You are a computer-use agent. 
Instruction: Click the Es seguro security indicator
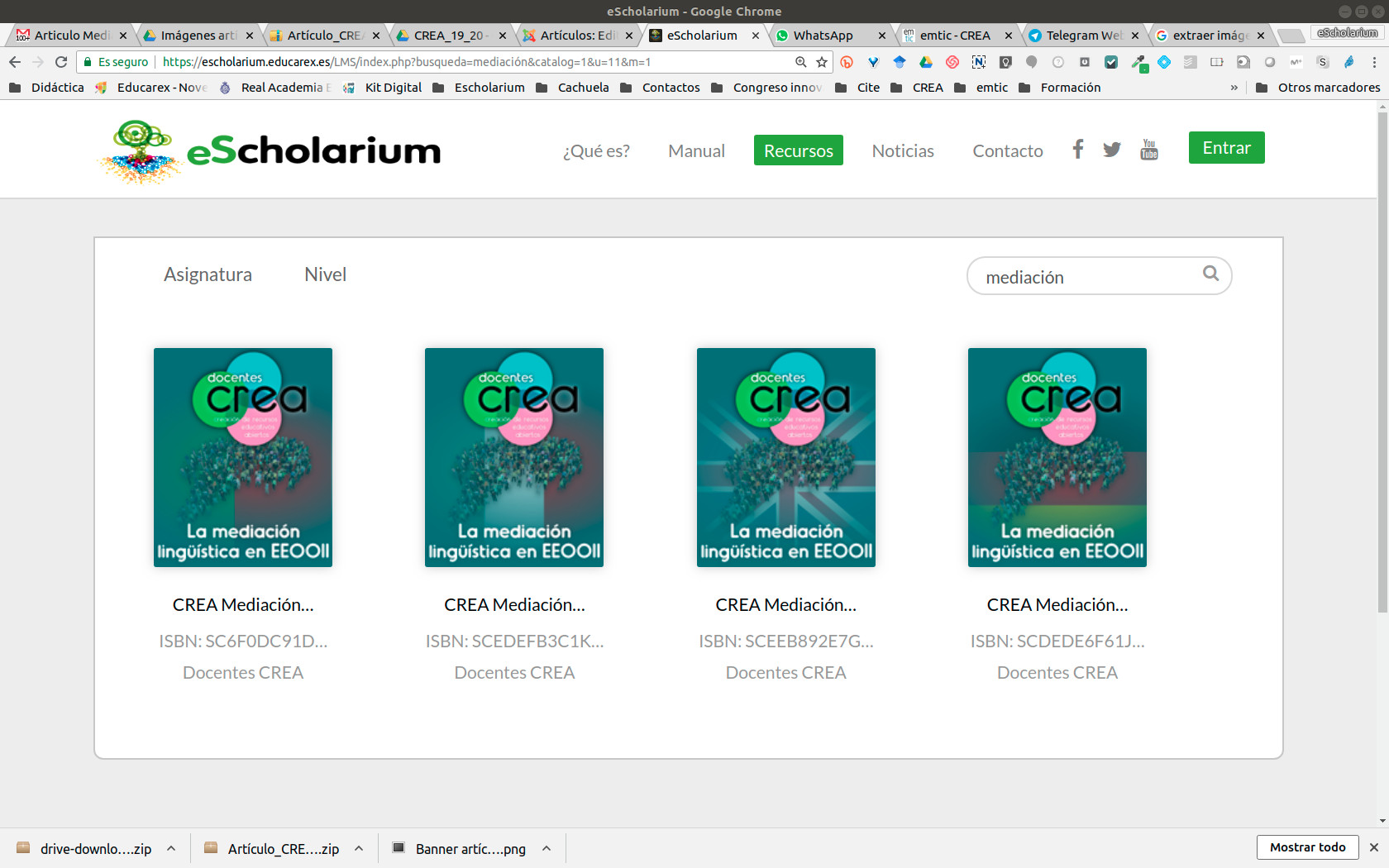pyautogui.click(x=116, y=62)
